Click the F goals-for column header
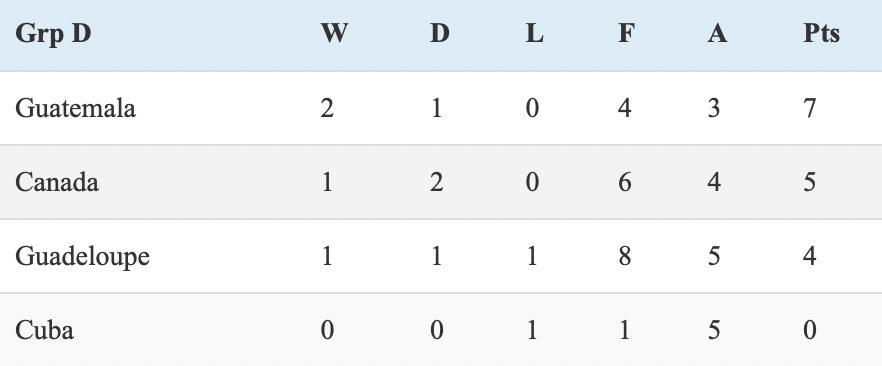This screenshot has width=882, height=366. [x=627, y=34]
